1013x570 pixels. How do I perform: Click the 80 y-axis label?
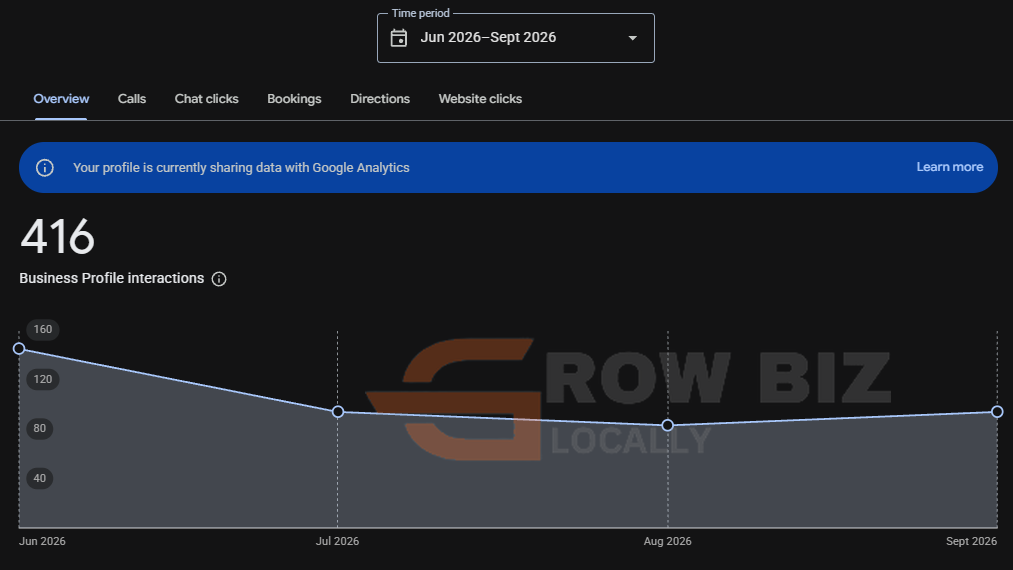tap(39, 428)
